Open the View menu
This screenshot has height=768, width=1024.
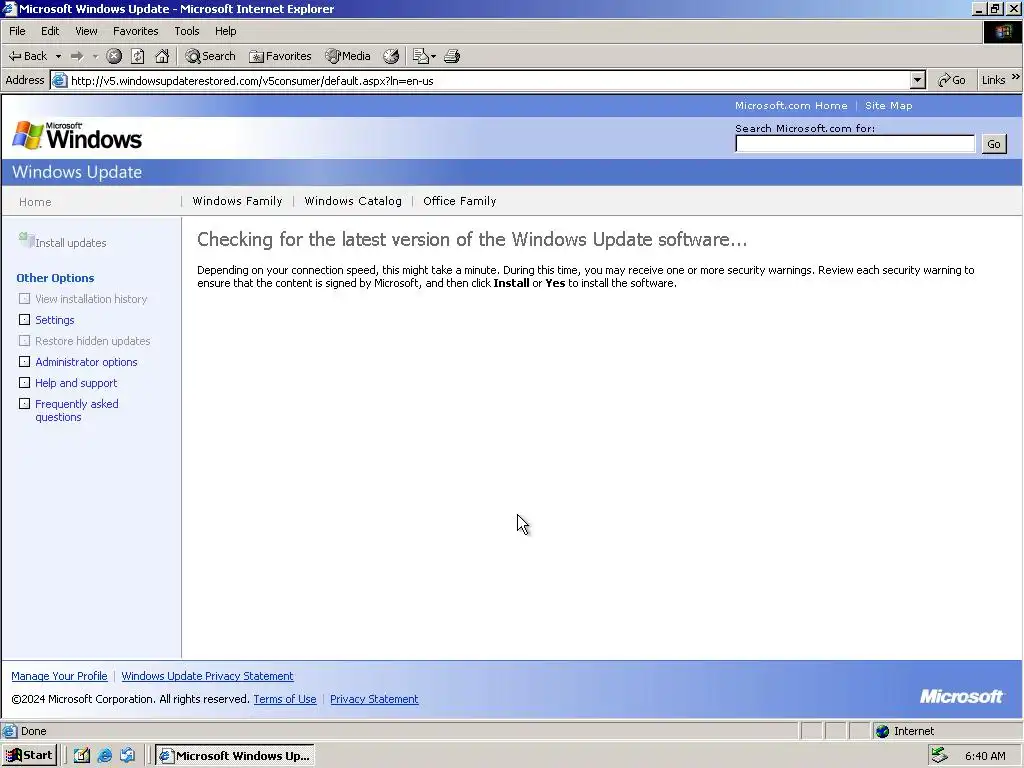(x=86, y=31)
